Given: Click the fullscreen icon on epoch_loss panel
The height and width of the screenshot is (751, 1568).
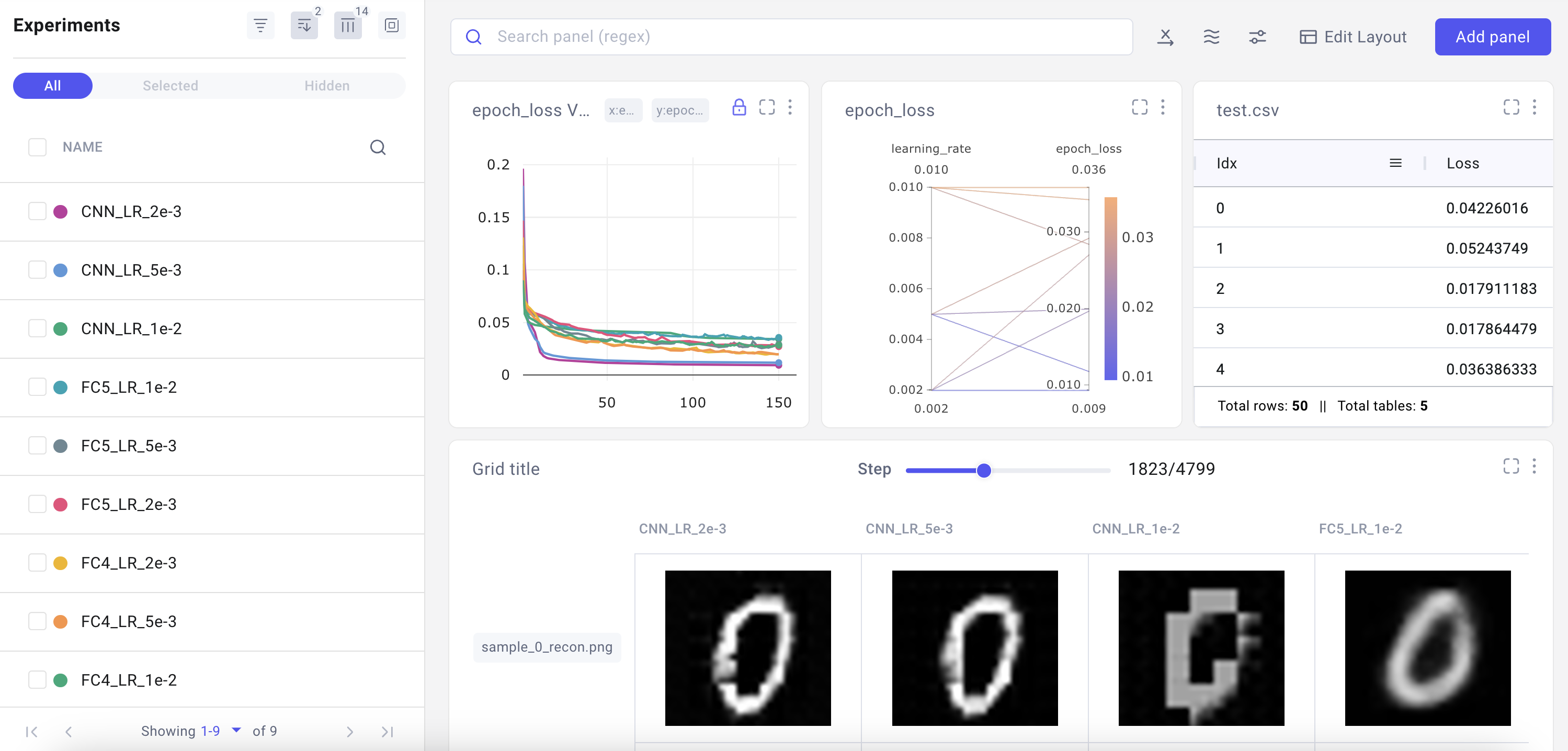Looking at the screenshot, I should pyautogui.click(x=1140, y=107).
